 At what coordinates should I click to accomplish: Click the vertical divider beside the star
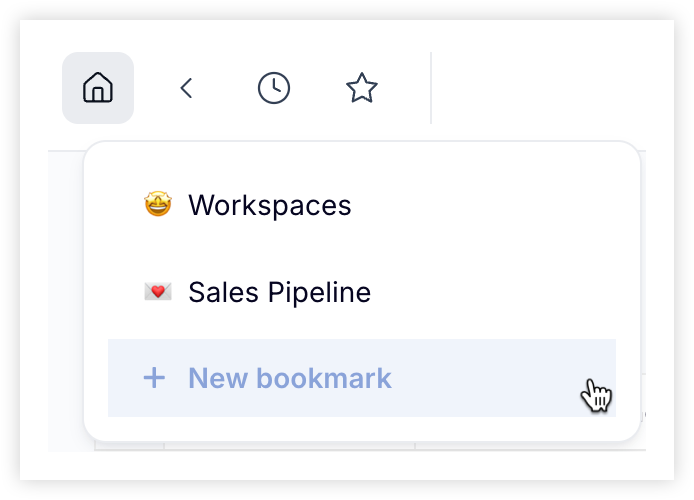pos(431,88)
